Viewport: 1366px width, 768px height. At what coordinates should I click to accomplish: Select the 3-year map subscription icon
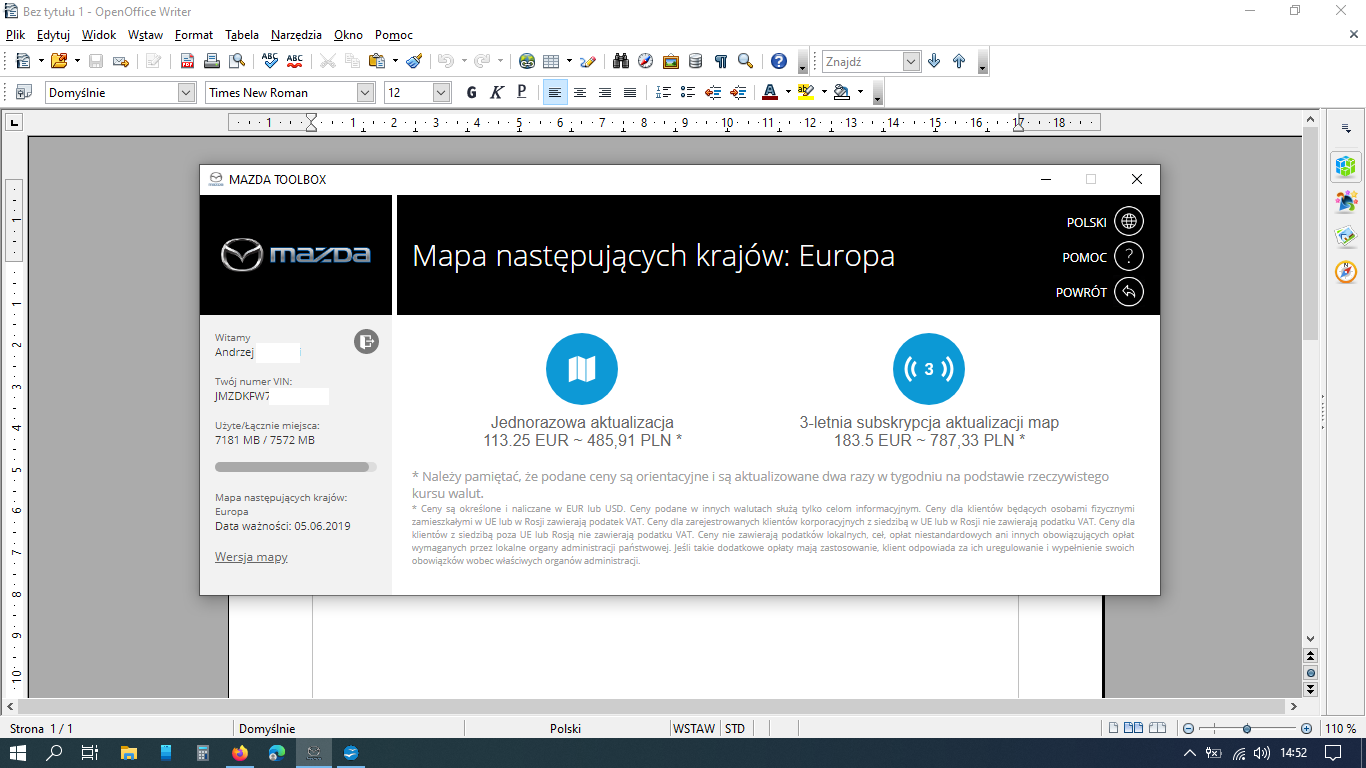tap(928, 369)
